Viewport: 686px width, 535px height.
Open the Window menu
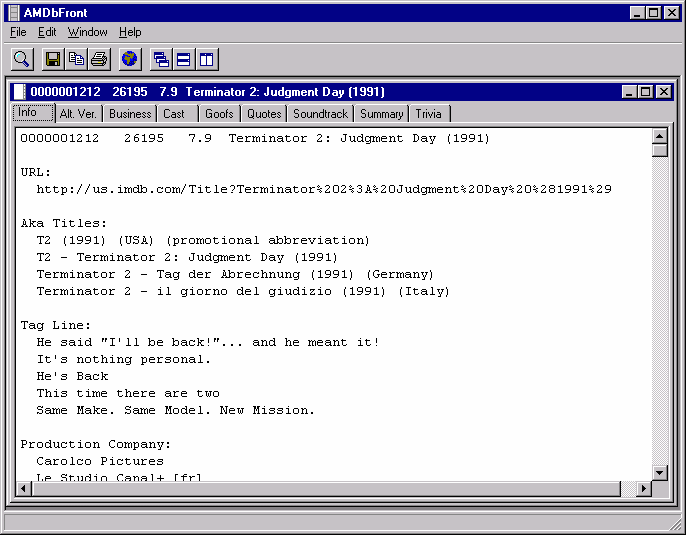tap(88, 32)
